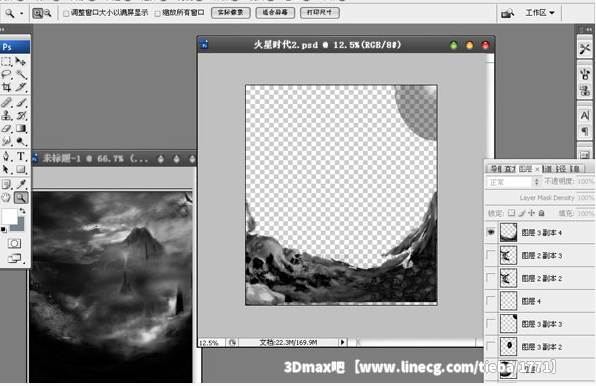Select the Clone Stamp tool
Screen dimensions: 596x386
6,115
